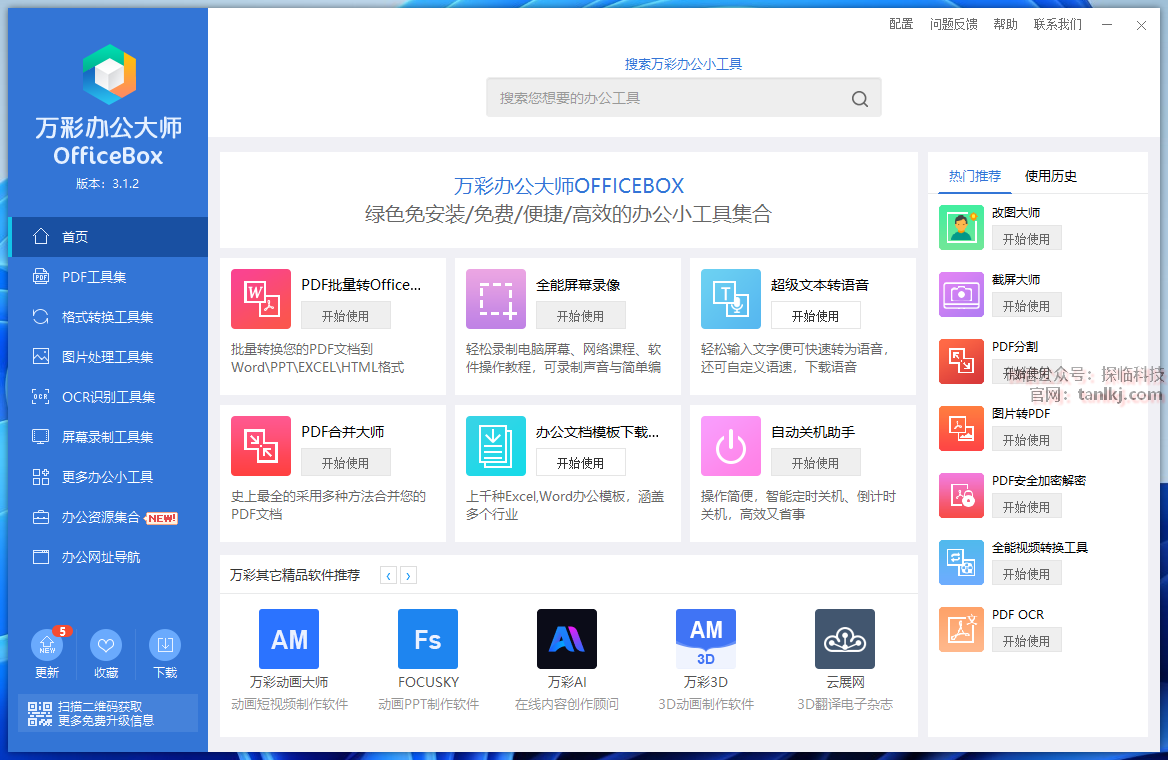
Task: Click the 改图大师 icon in recommendations
Action: [961, 227]
